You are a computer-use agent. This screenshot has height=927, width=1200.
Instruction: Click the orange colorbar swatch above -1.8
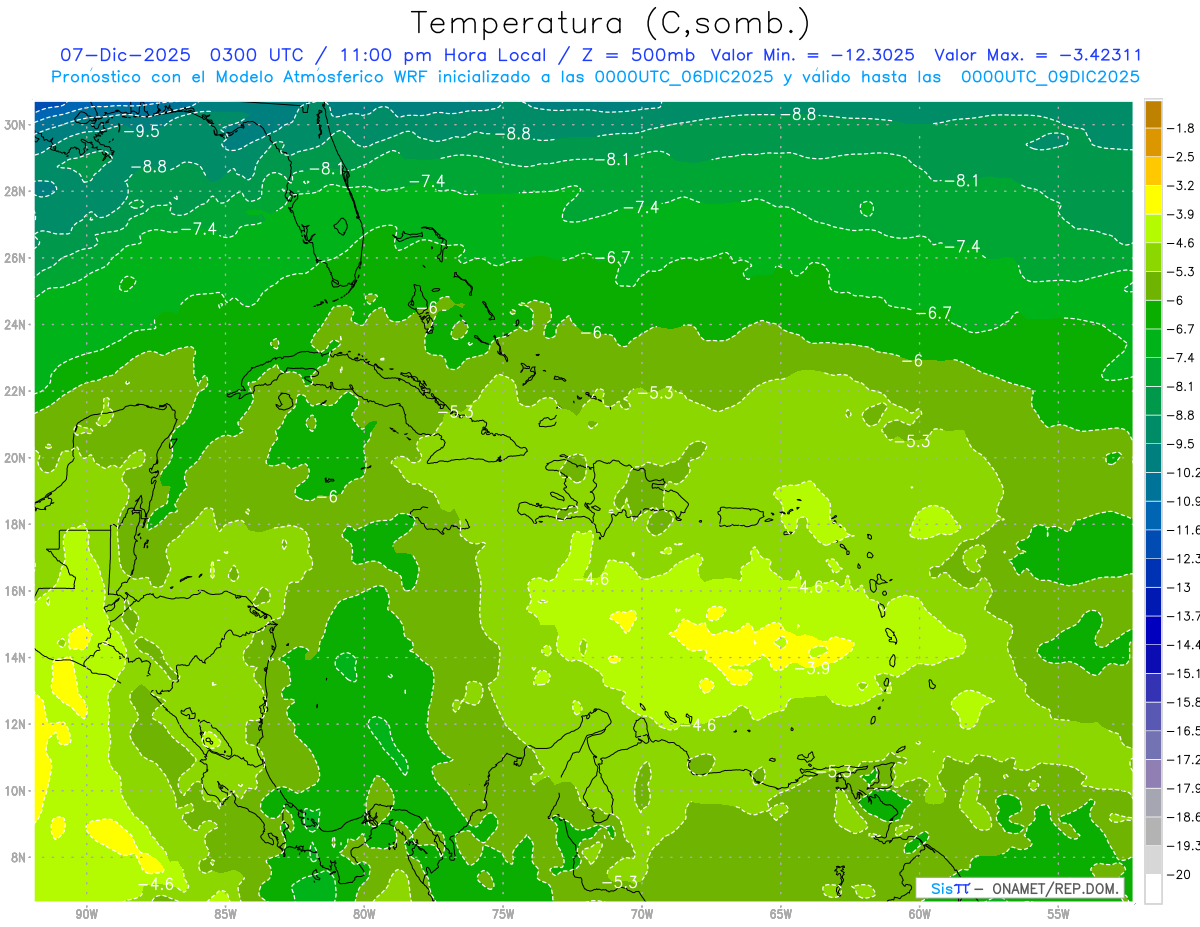click(1153, 114)
